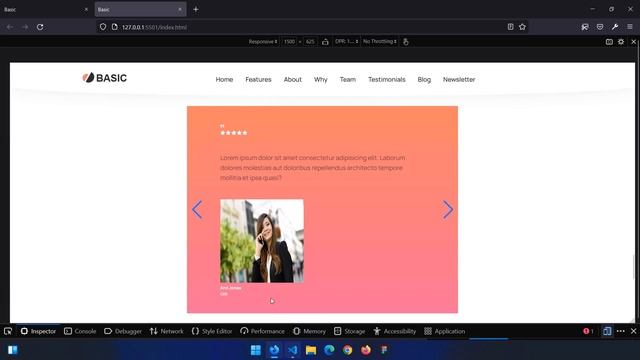Screen dimensions: 640x360
Task: Rotate the responsive viewport
Action: (x=325, y=42)
